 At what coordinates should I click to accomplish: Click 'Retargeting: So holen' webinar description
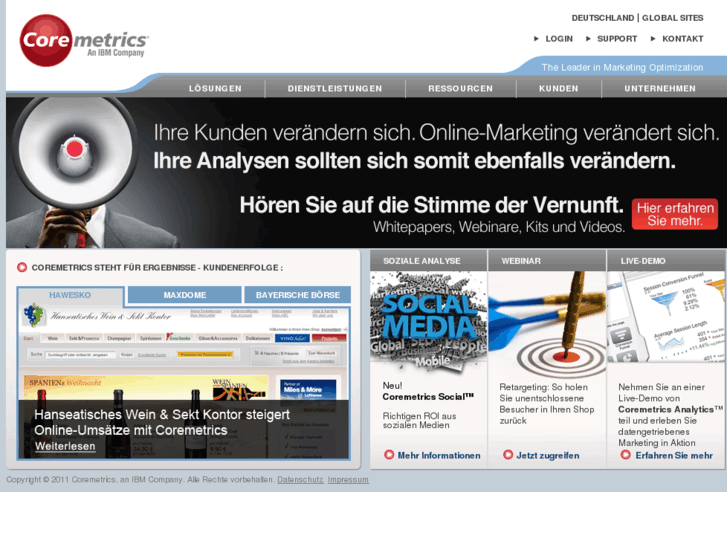click(x=543, y=387)
